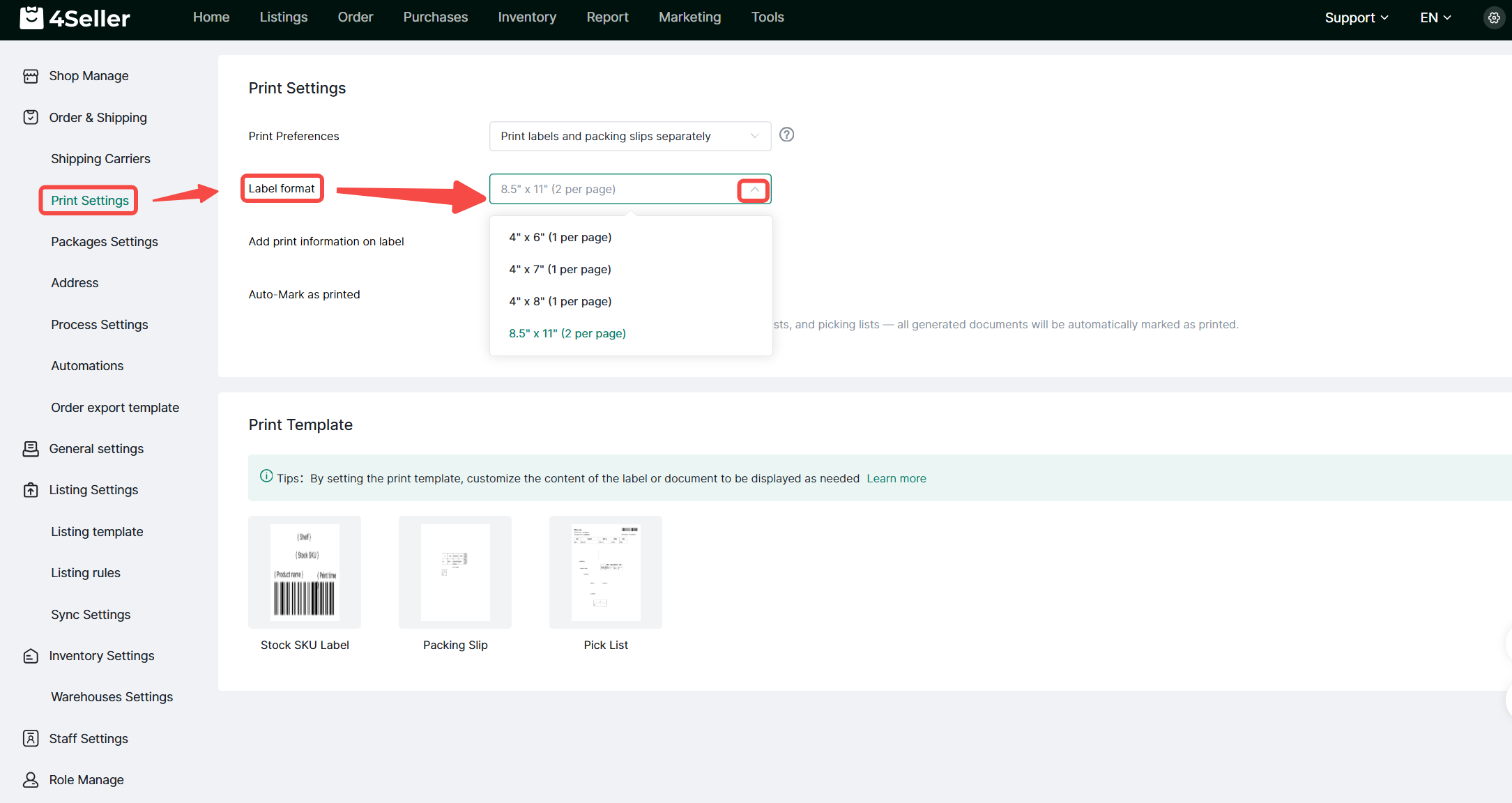This screenshot has width=1512, height=803.
Task: Open the Pick List template thumbnail
Action: pyautogui.click(x=605, y=572)
